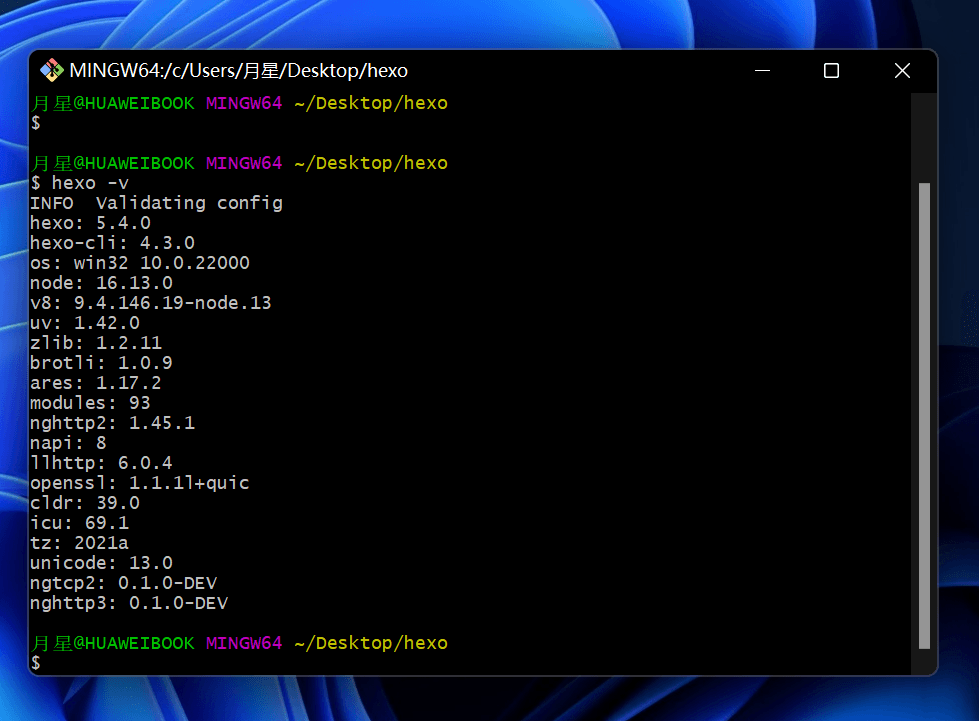Click the 'llhttp: 6.0.4' line
Viewport: 979px width, 721px height.
pos(101,463)
